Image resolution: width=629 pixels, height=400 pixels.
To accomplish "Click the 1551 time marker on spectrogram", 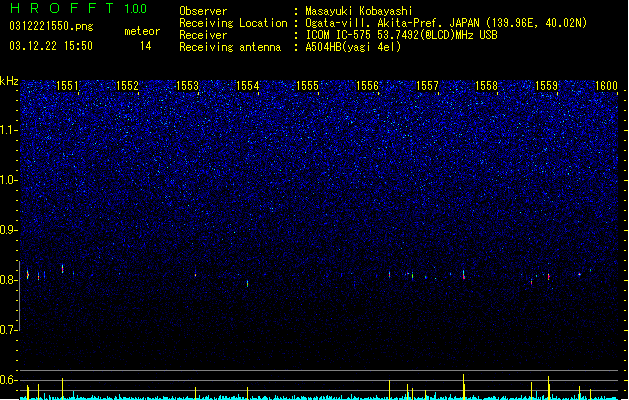I will coord(67,86).
